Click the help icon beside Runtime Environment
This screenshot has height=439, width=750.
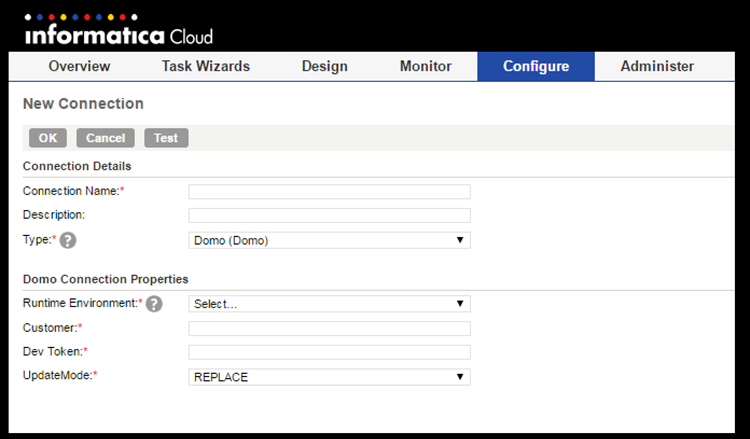point(154,304)
